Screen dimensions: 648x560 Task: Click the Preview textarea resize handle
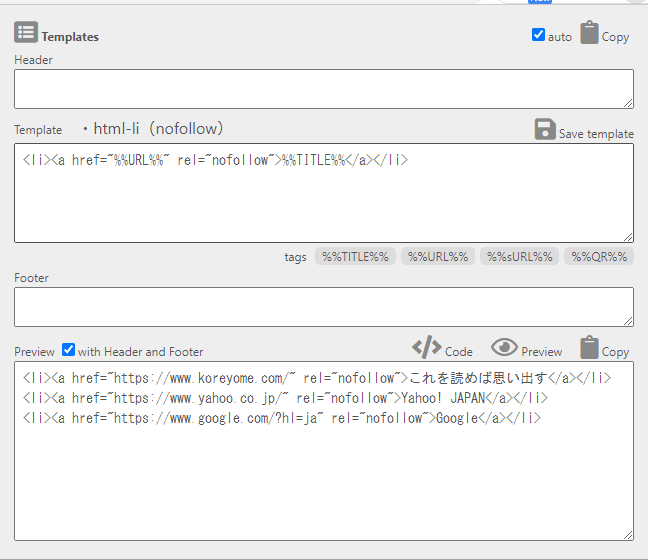click(628, 535)
